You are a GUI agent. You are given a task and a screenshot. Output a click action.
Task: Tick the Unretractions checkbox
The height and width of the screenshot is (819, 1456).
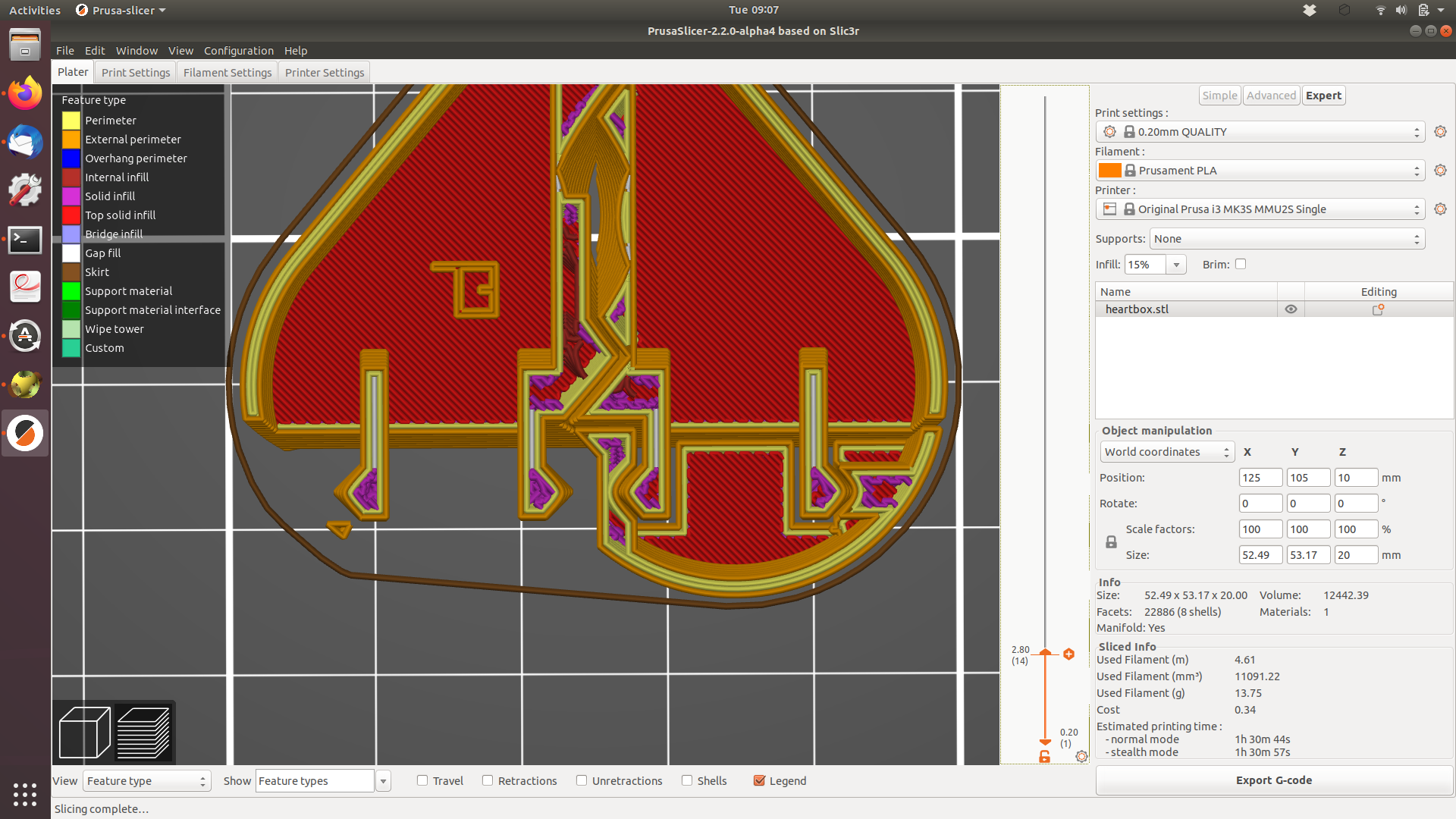[x=582, y=780]
